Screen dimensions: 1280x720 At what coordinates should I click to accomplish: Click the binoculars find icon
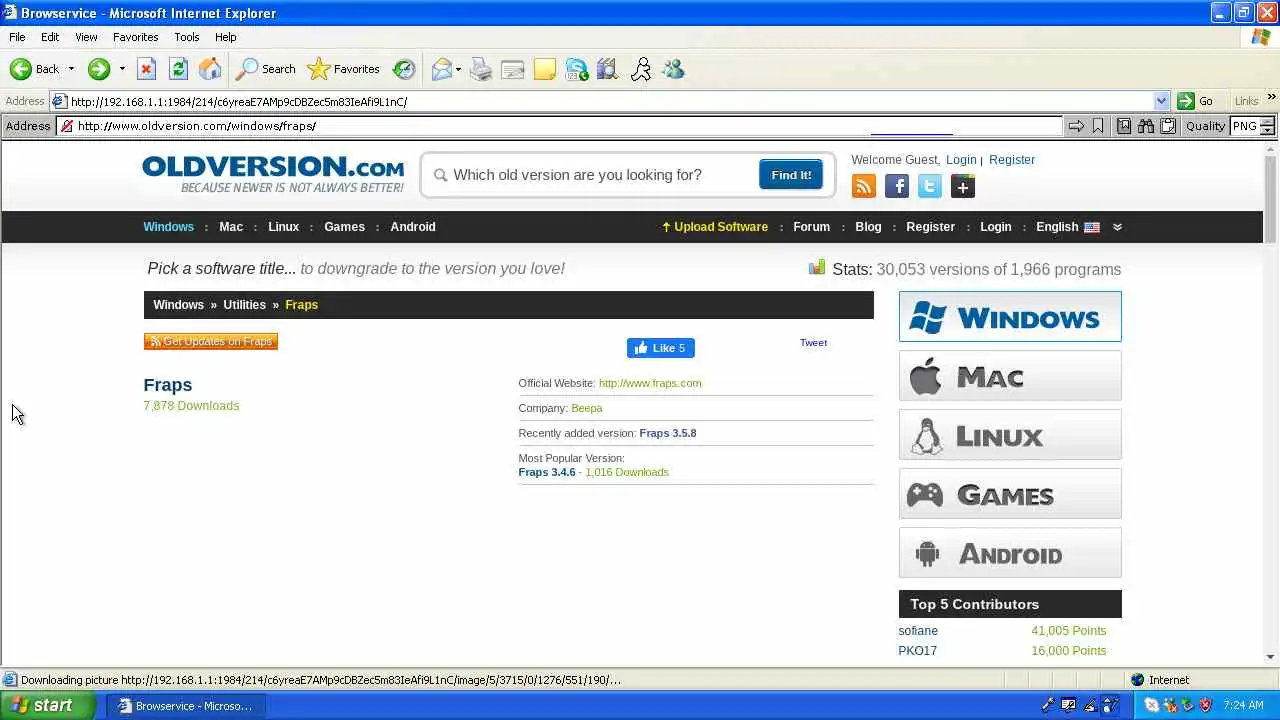1145,126
